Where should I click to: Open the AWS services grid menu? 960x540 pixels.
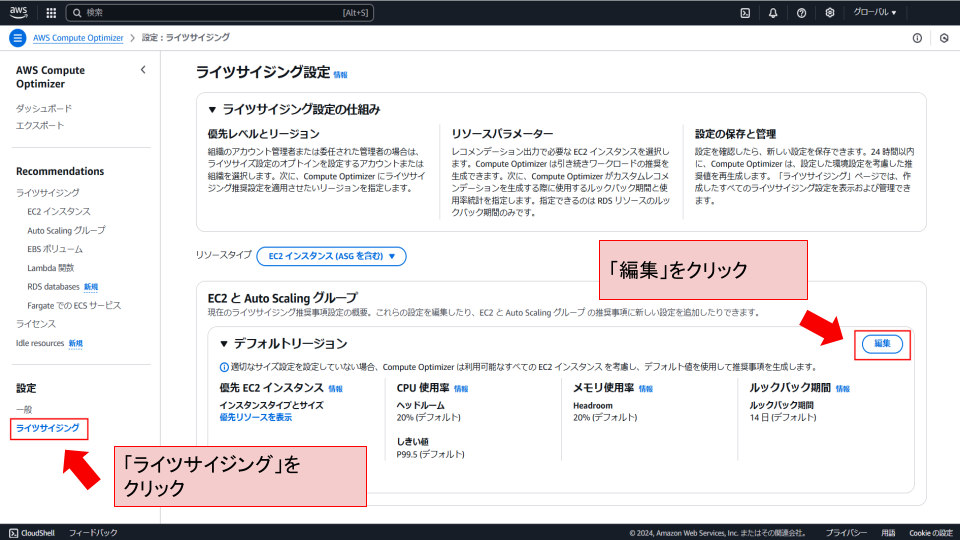click(x=51, y=13)
